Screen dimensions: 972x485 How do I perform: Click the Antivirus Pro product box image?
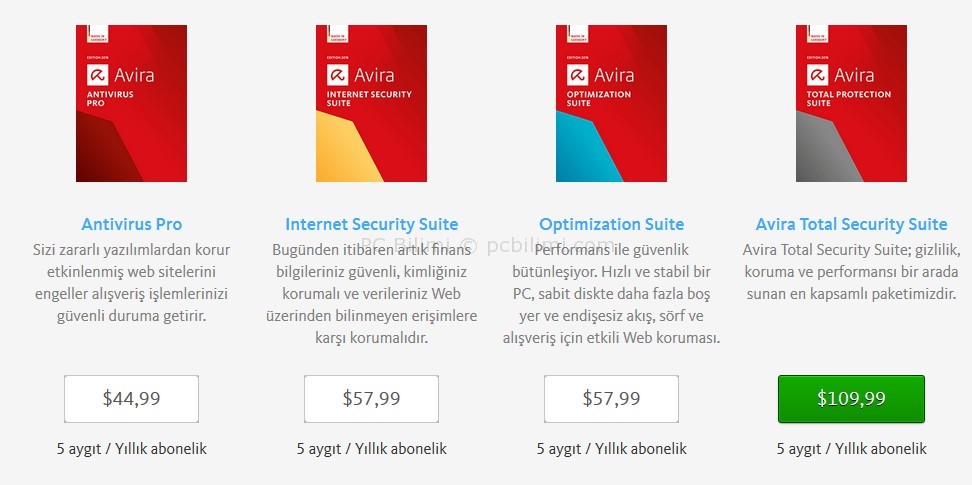pyautogui.click(x=131, y=104)
